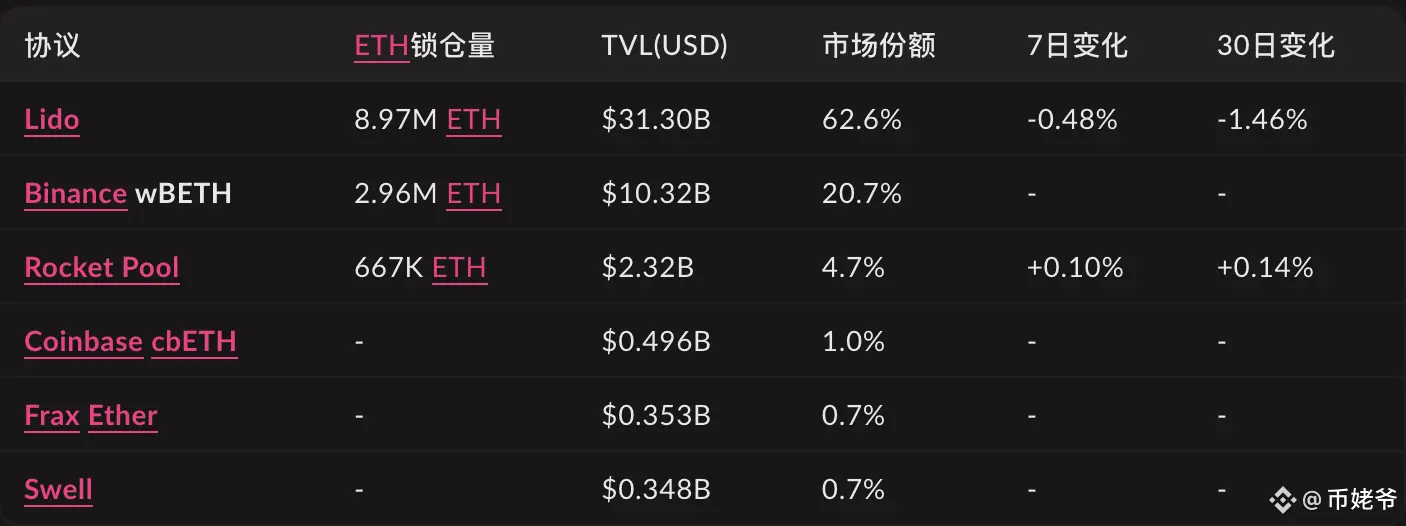Click the watermark logo icon at bottom right
1406x526 pixels.
tap(1284, 498)
